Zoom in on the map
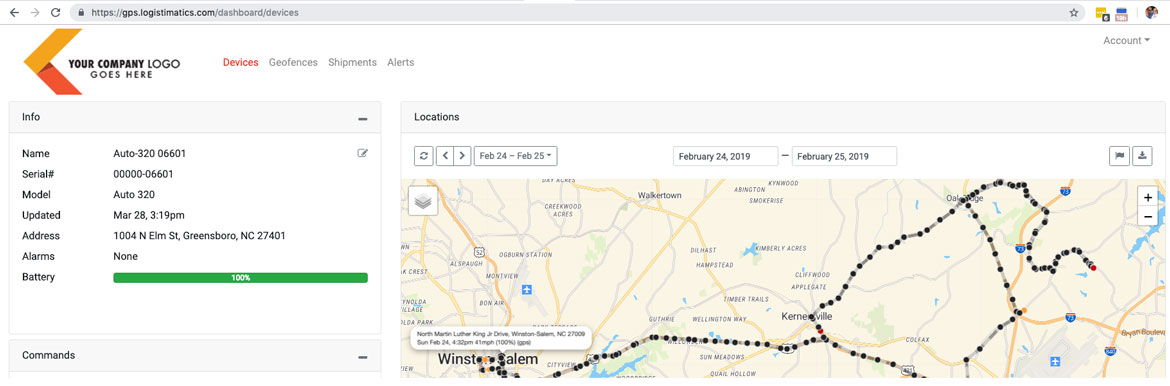This screenshot has width=1170, height=386. [1147, 197]
